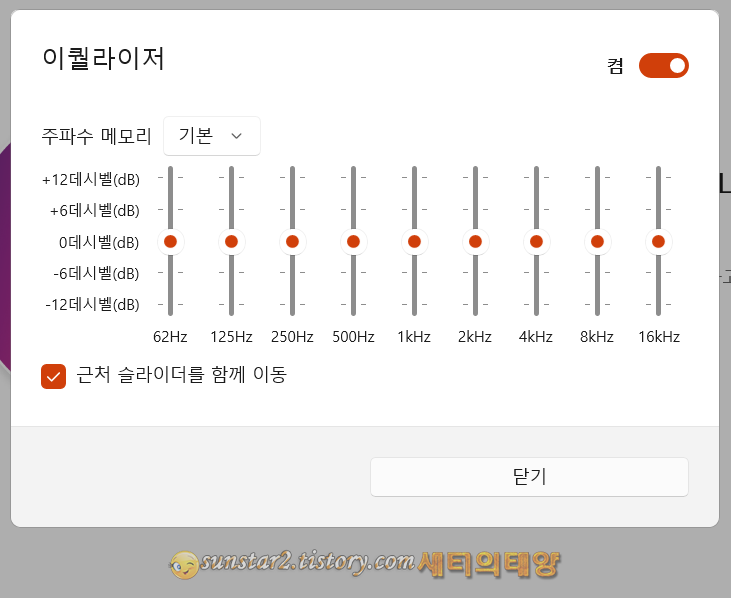Click the 주파수 메모리 label

(x=97, y=136)
